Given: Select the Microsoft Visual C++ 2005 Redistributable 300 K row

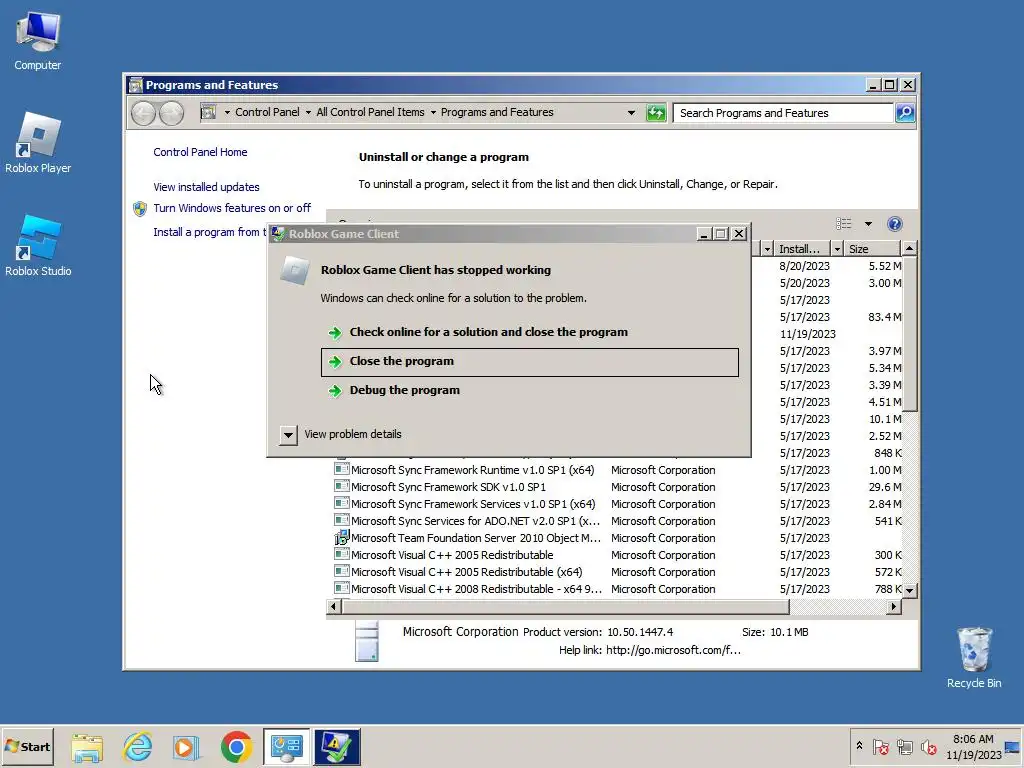Looking at the screenshot, I should click(617, 555).
